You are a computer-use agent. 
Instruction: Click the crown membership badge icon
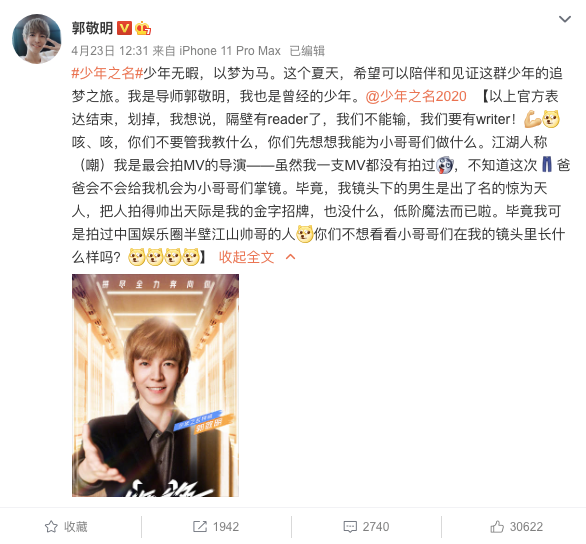[143, 28]
